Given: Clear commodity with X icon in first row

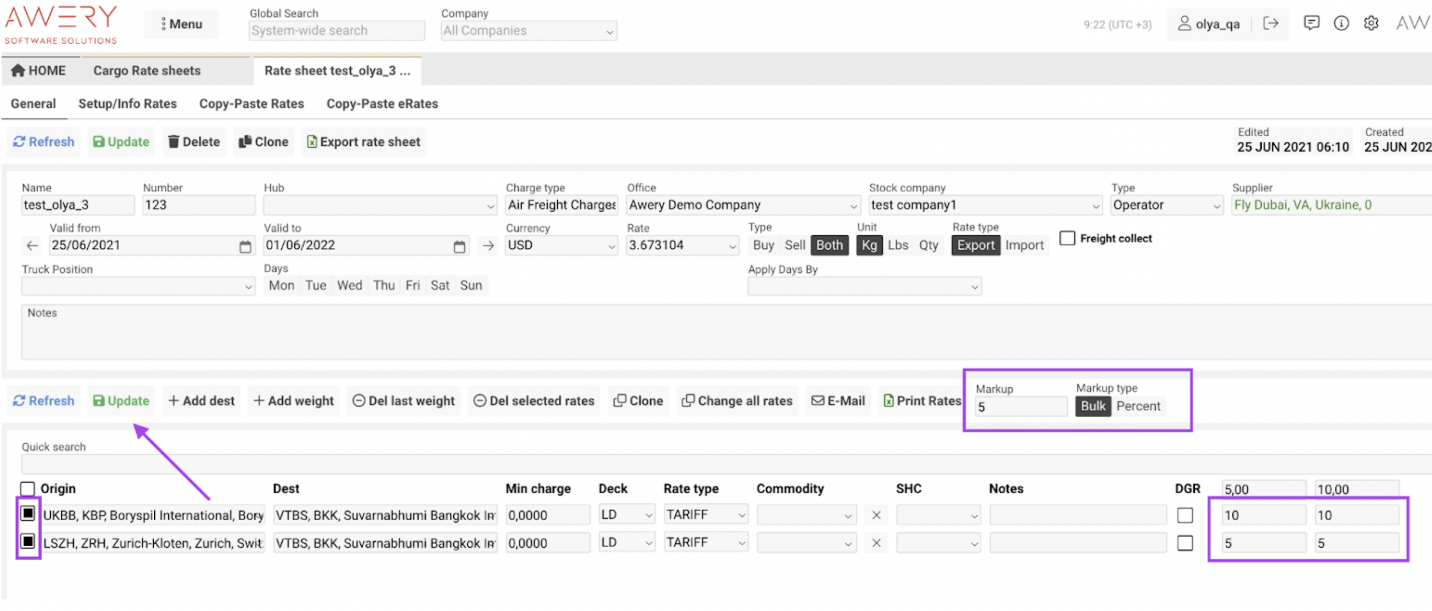Looking at the screenshot, I should pyautogui.click(x=876, y=516).
